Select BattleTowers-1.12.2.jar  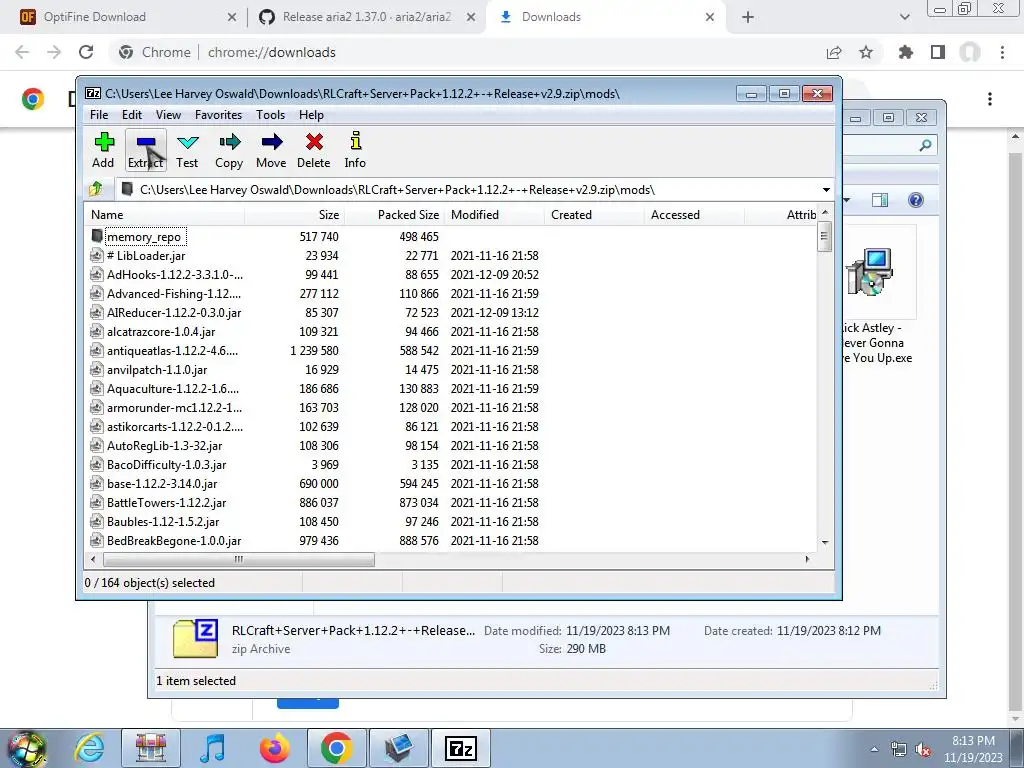(x=167, y=502)
